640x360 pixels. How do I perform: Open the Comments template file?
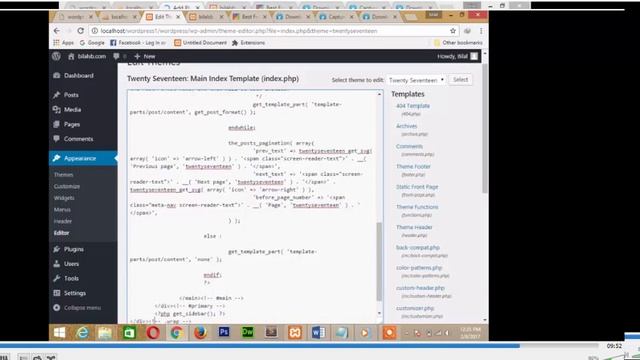click(409, 146)
